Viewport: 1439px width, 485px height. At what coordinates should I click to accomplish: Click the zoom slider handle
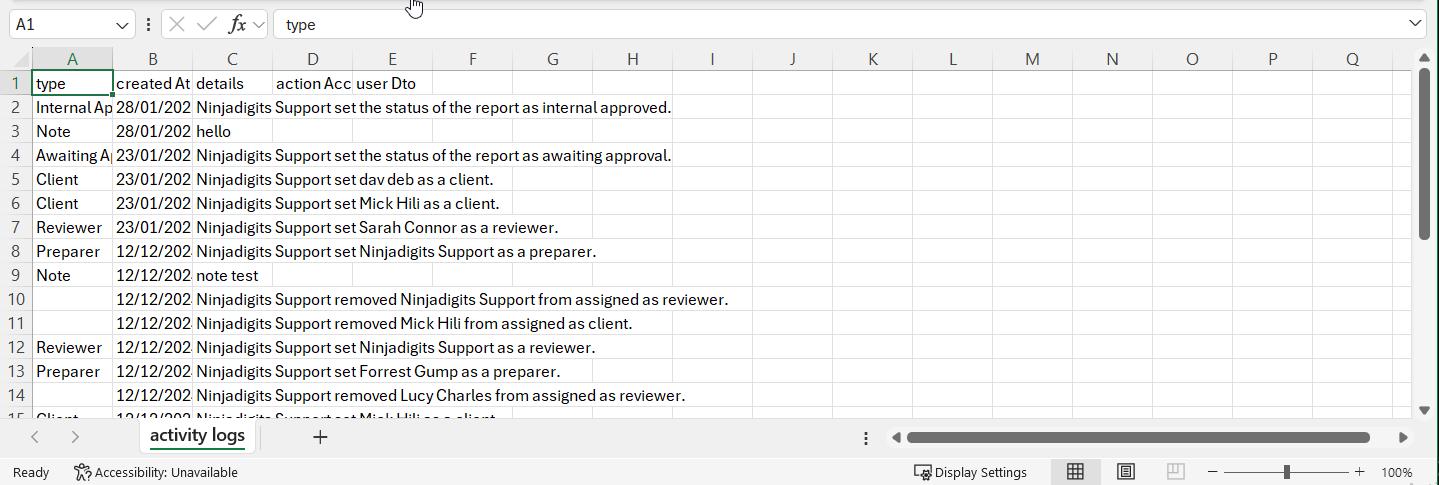click(x=1286, y=472)
